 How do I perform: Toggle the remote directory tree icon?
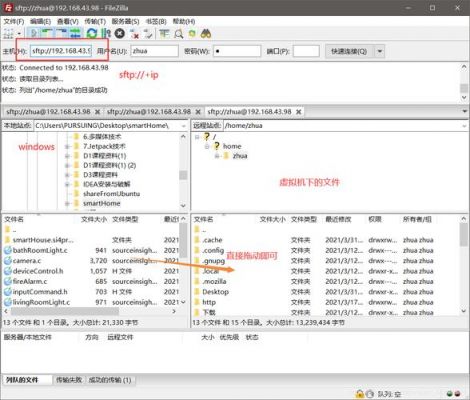click(x=62, y=33)
